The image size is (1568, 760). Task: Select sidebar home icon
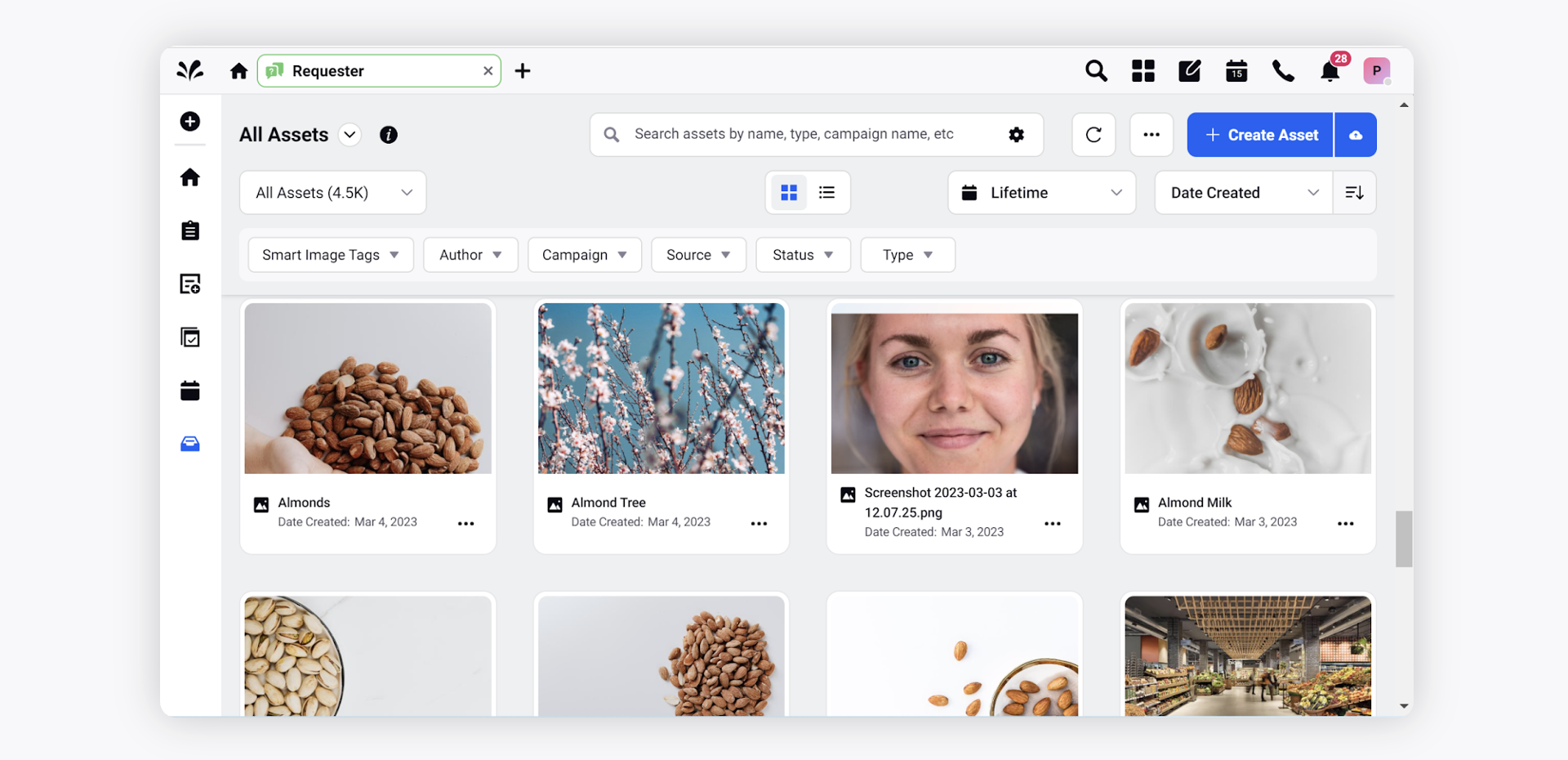(x=190, y=177)
